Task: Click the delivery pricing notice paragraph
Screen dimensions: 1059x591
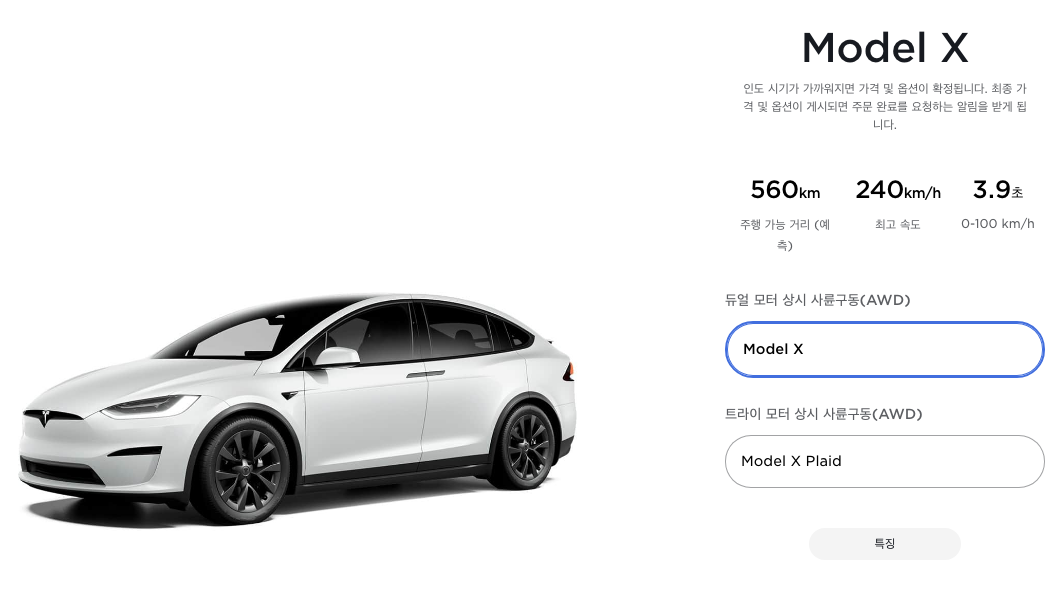Action: coord(884,106)
